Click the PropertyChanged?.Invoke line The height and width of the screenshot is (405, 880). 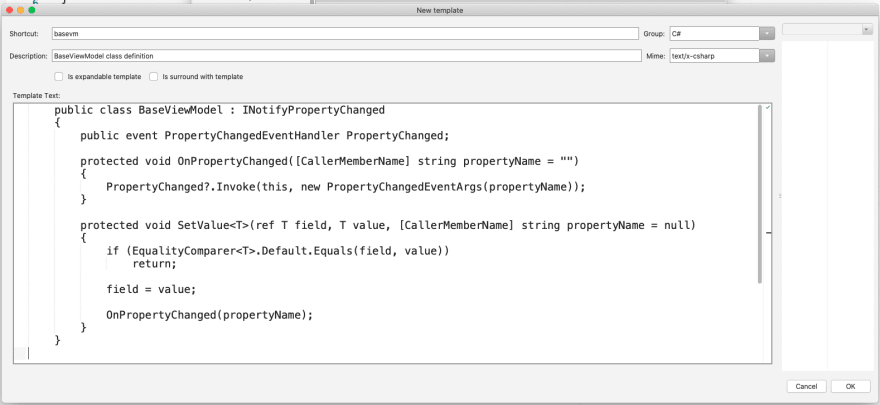tap(346, 187)
